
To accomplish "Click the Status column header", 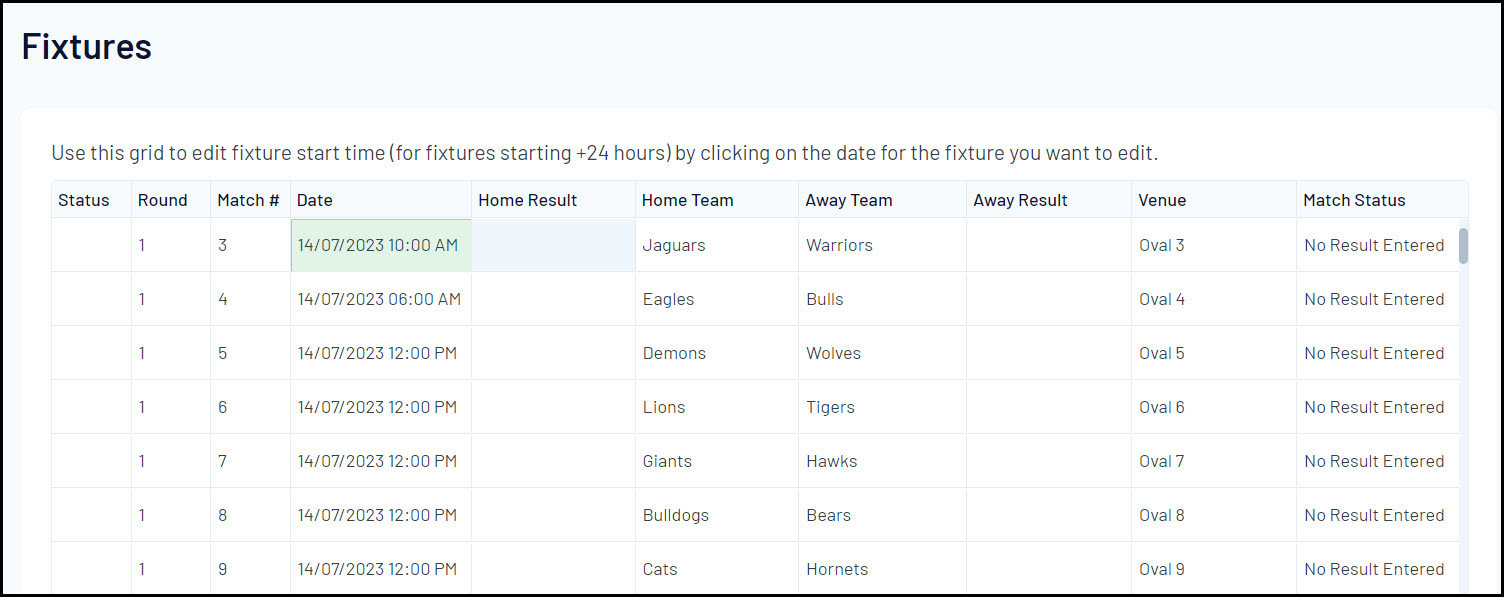I will [x=84, y=200].
